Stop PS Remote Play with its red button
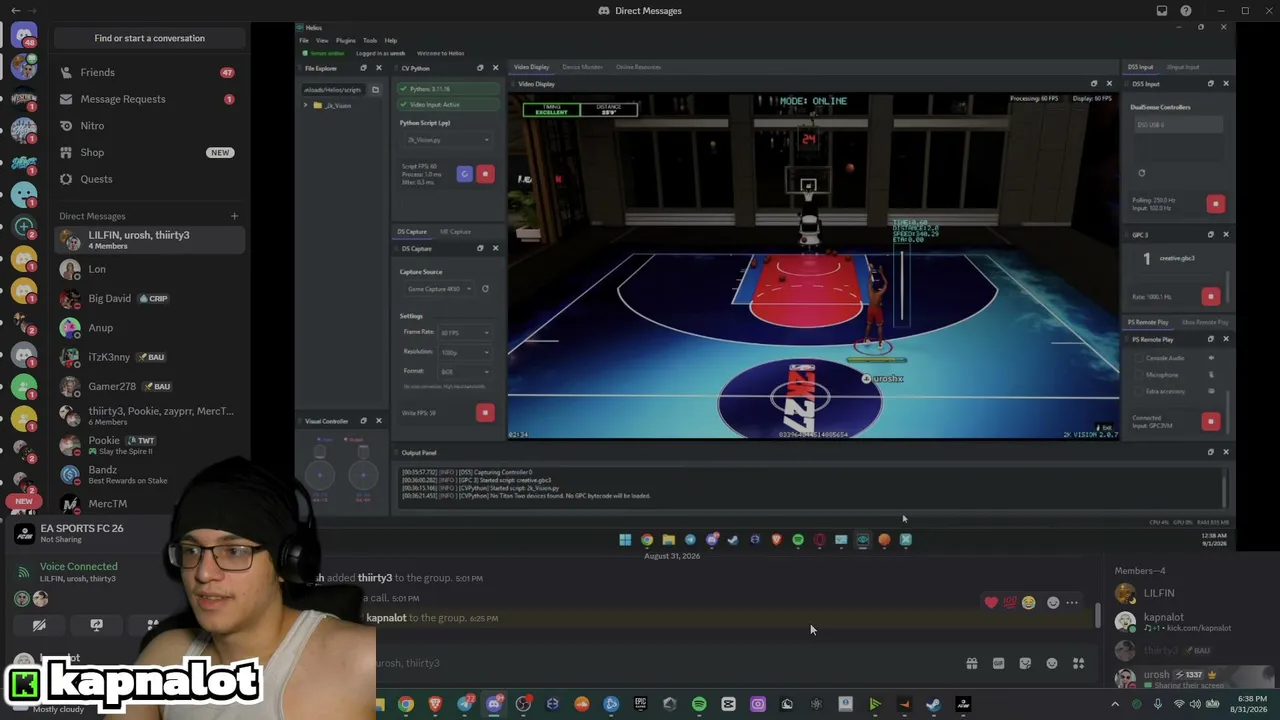Viewport: 1280px width, 720px height. [1211, 421]
